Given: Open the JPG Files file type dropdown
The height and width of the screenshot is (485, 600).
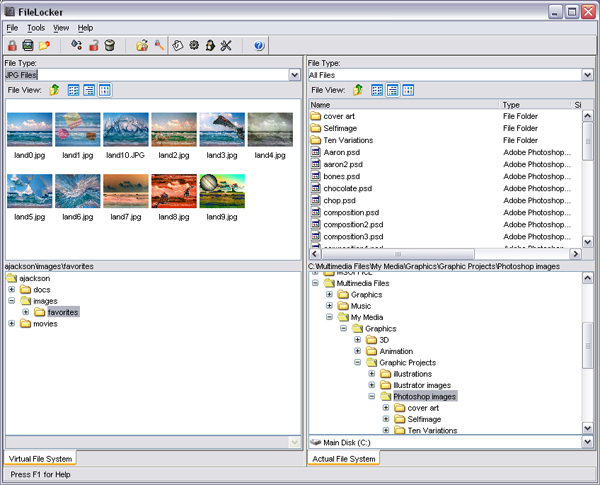Looking at the screenshot, I should coord(294,75).
